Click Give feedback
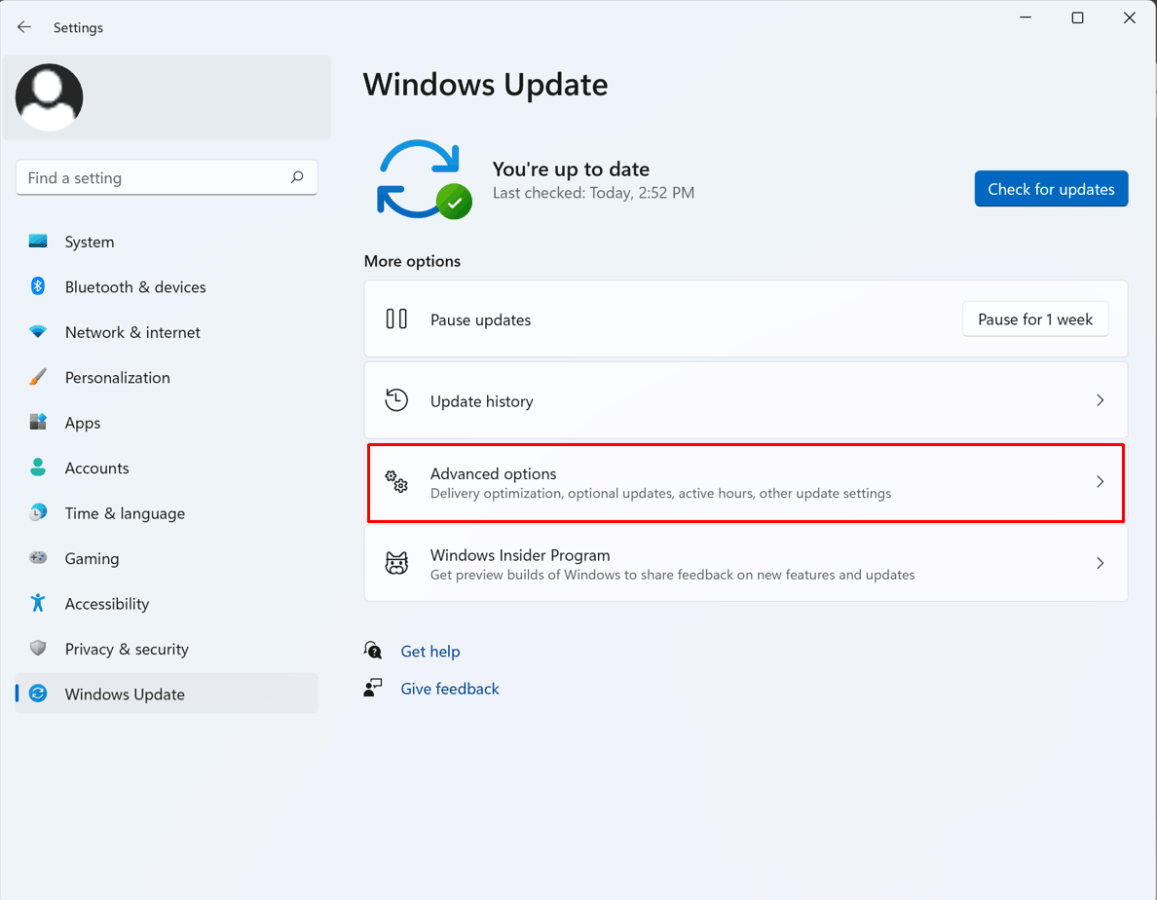Viewport: 1157px width, 900px height. (x=449, y=688)
